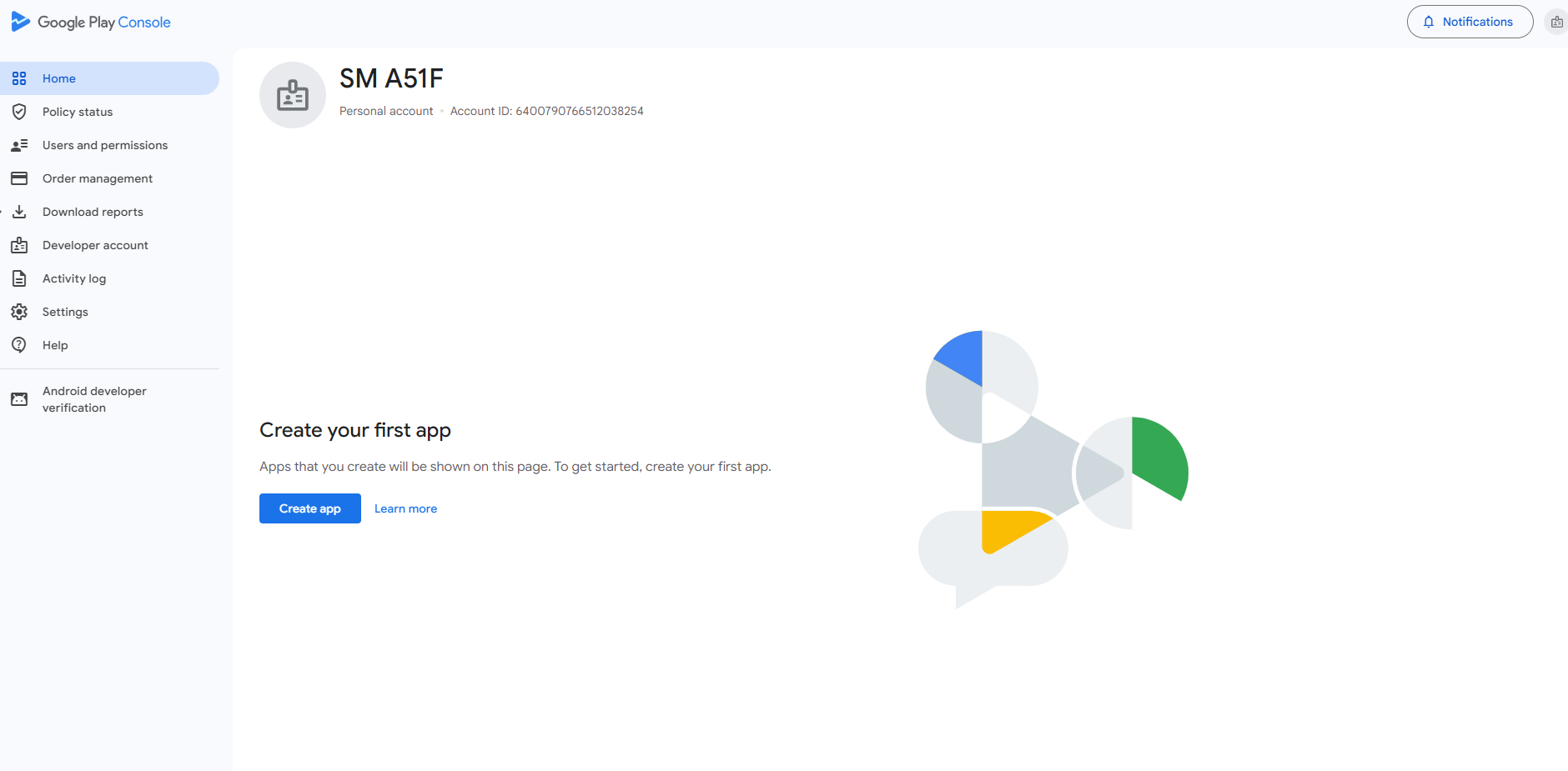The image size is (1568, 771).
Task: Click the Activity log document icon
Action: tap(19, 278)
